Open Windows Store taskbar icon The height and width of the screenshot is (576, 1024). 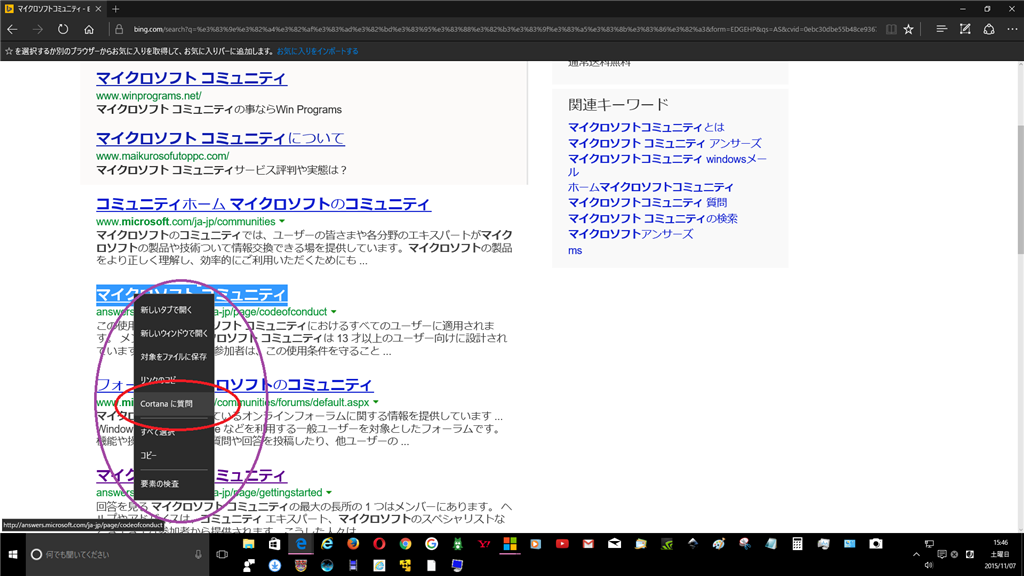tap(274, 544)
